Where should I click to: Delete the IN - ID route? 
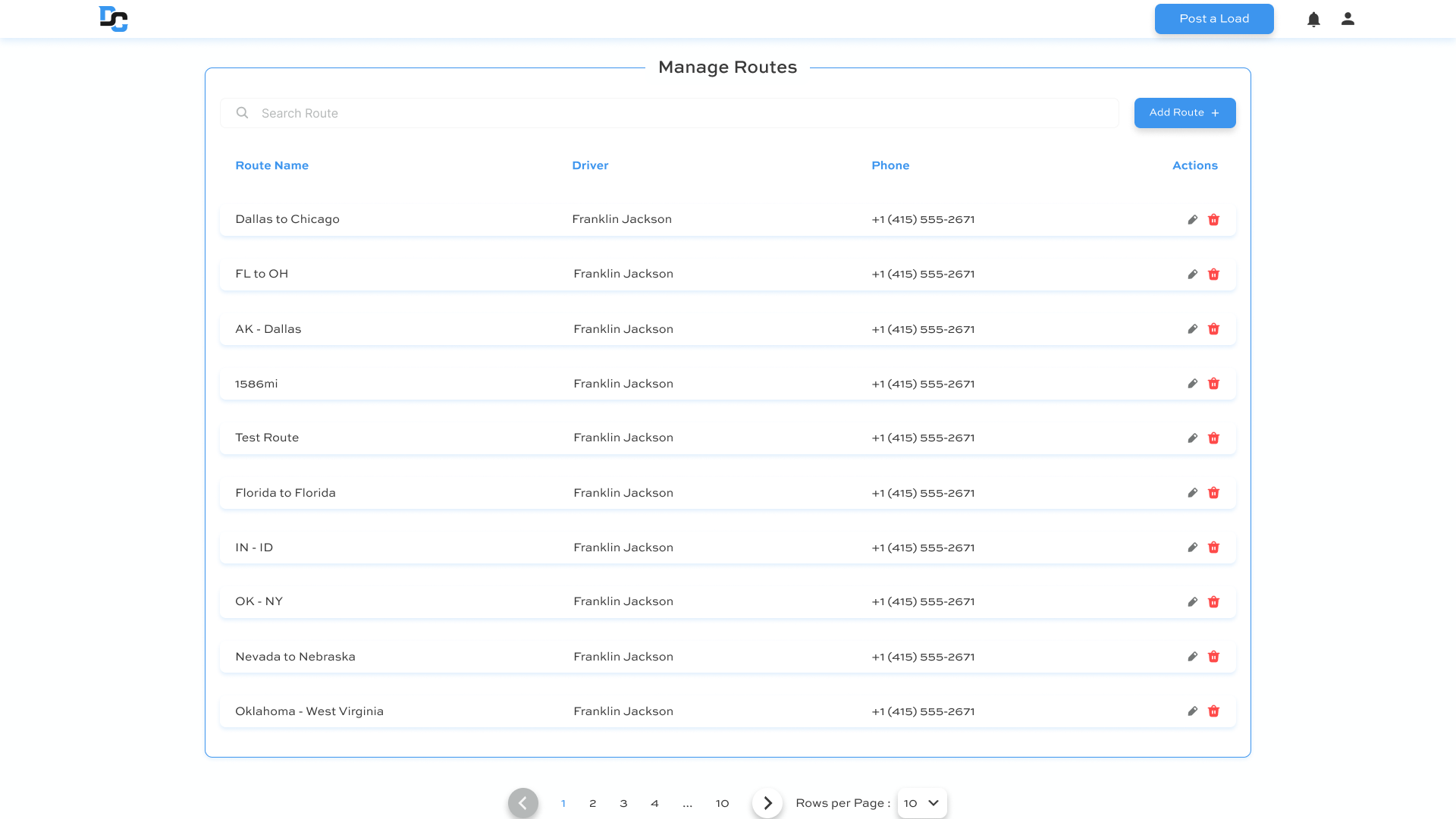point(1213,548)
